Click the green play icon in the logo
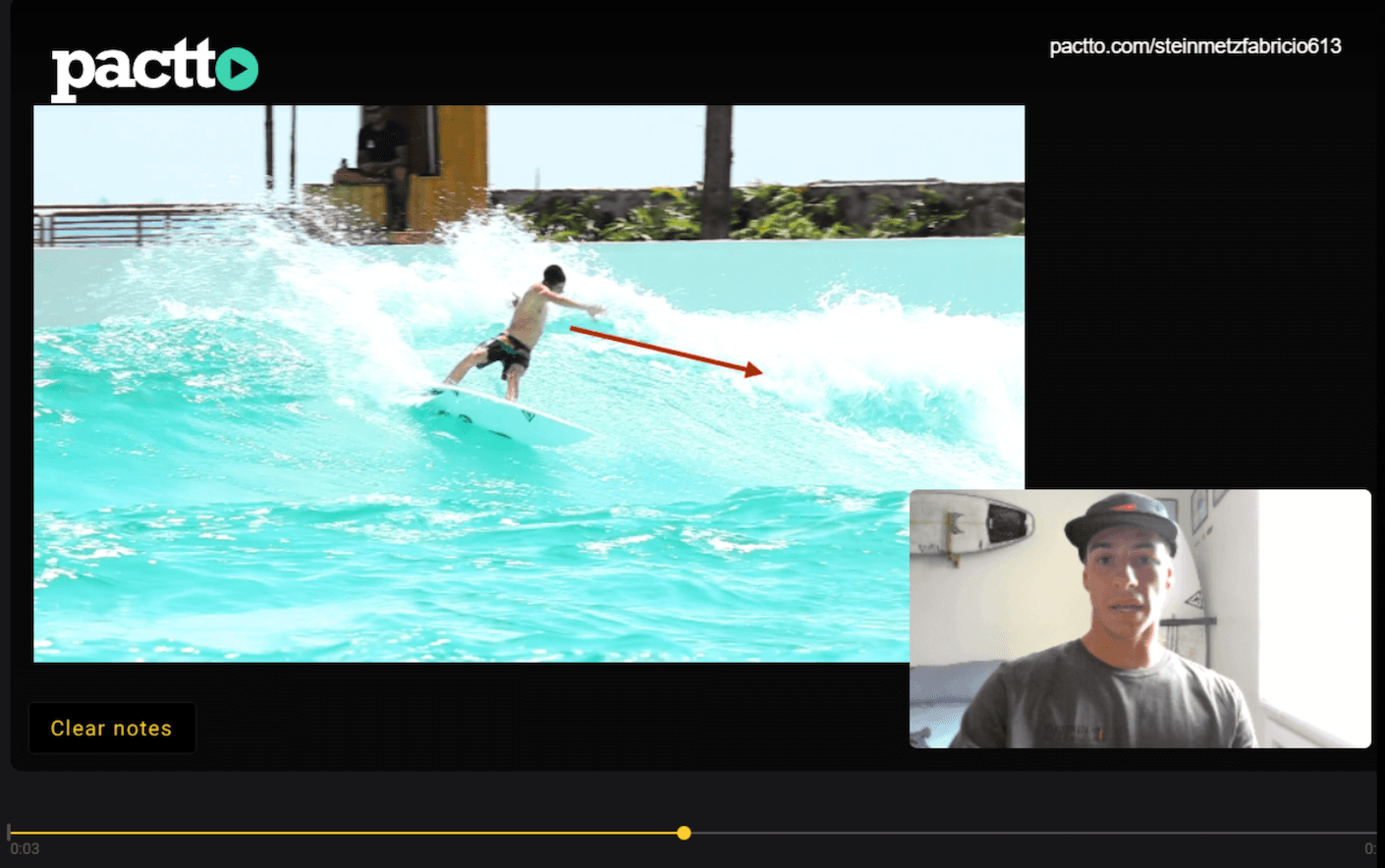 tap(237, 69)
